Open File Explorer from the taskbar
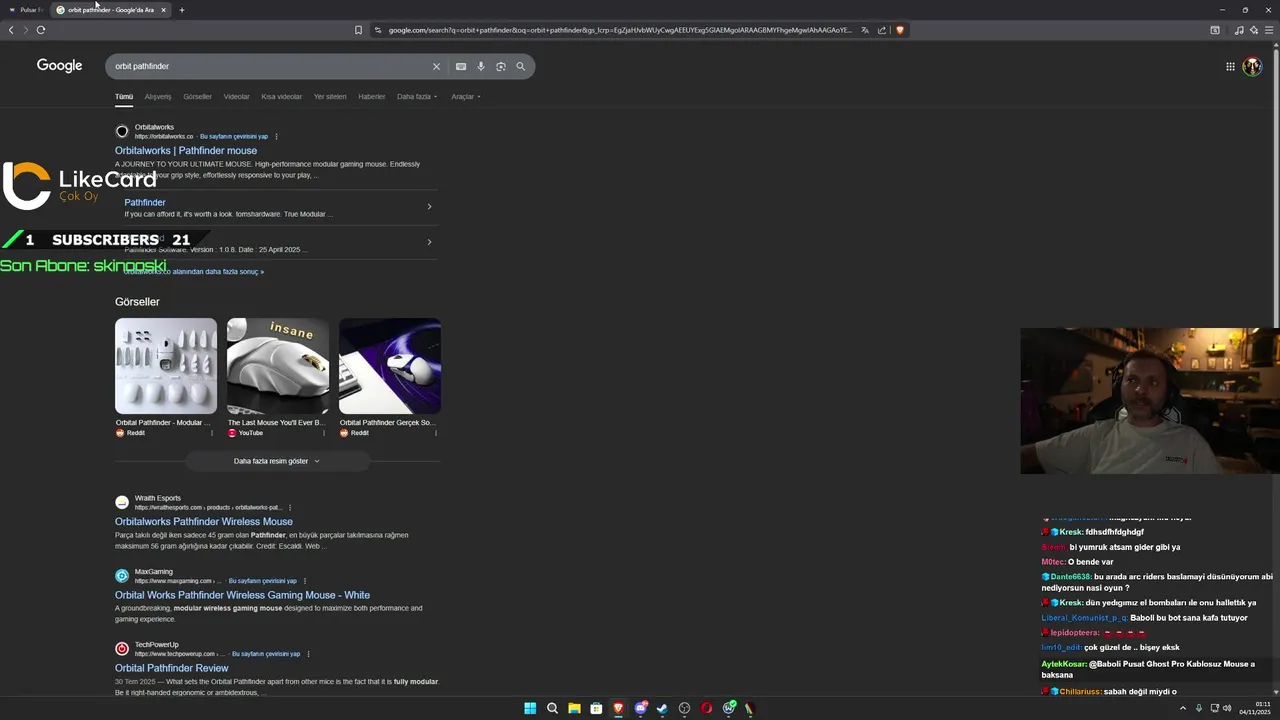This screenshot has width=1280, height=720. tap(574, 708)
